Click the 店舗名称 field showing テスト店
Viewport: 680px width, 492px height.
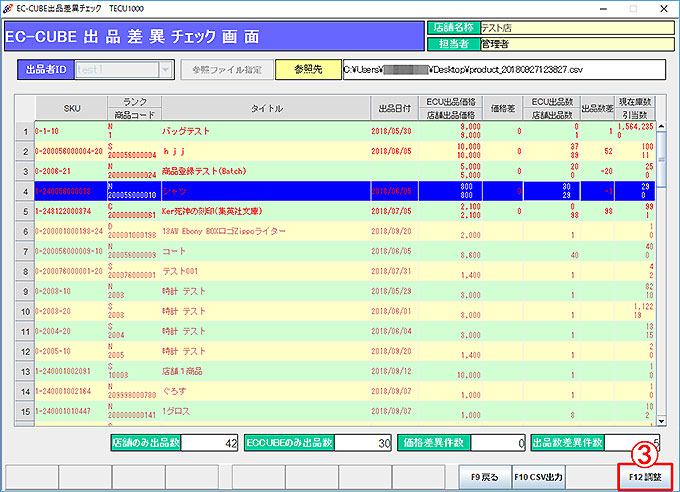point(577,28)
